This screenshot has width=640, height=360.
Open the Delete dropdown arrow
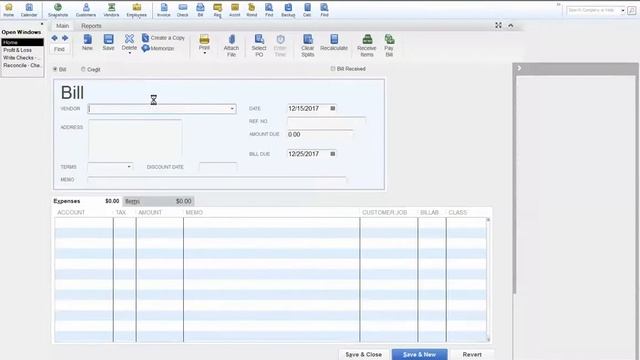pyautogui.click(x=129, y=53)
